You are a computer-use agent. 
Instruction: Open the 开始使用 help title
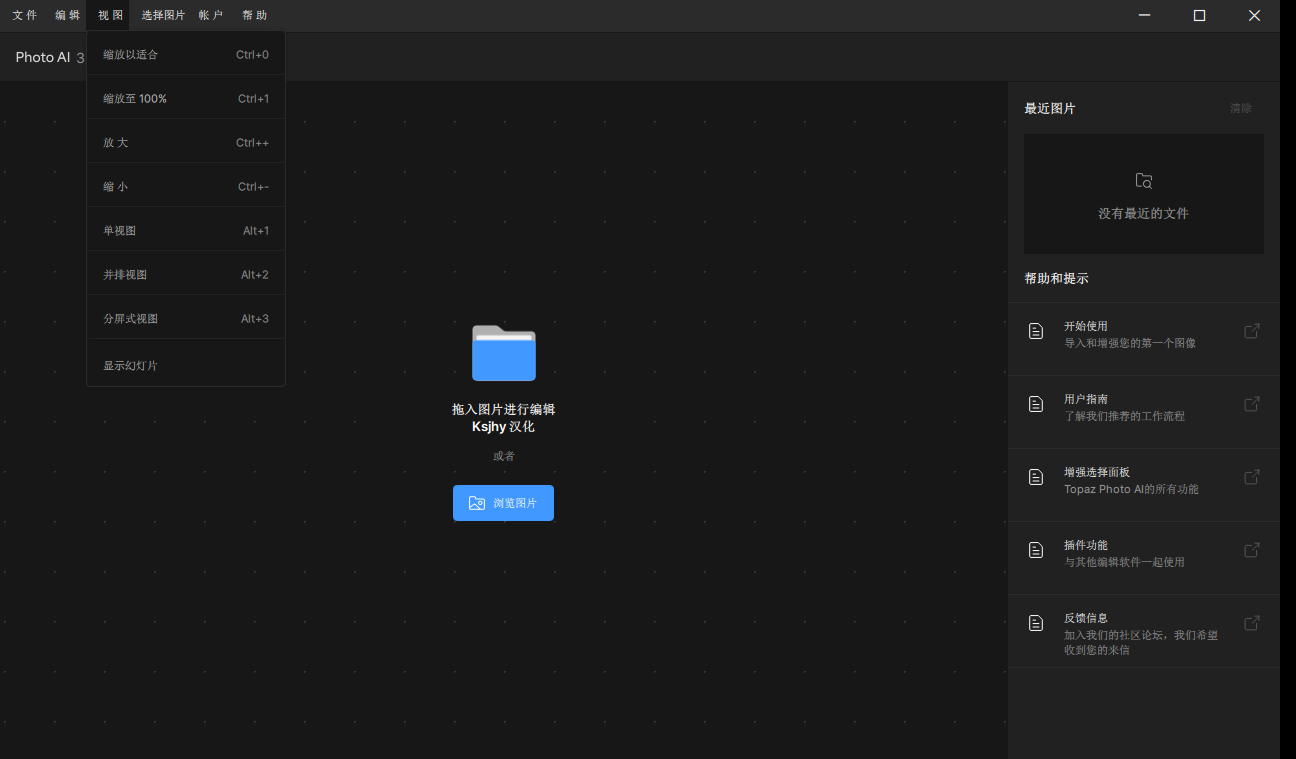[x=1085, y=326]
